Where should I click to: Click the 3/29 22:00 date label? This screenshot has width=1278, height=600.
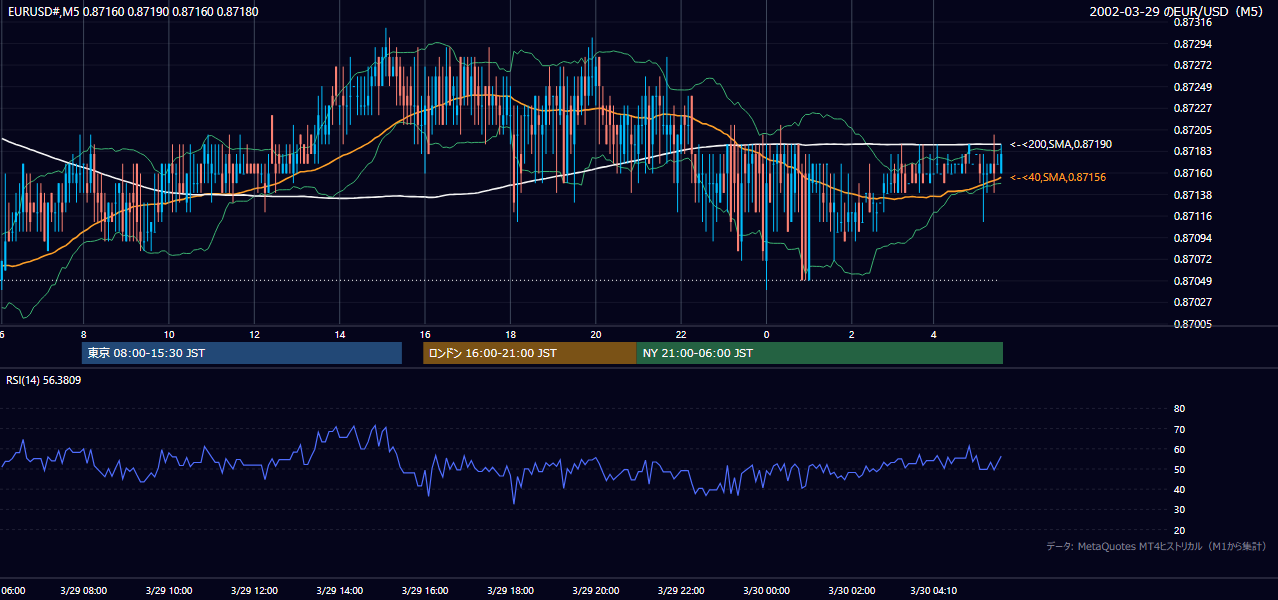tap(680, 590)
